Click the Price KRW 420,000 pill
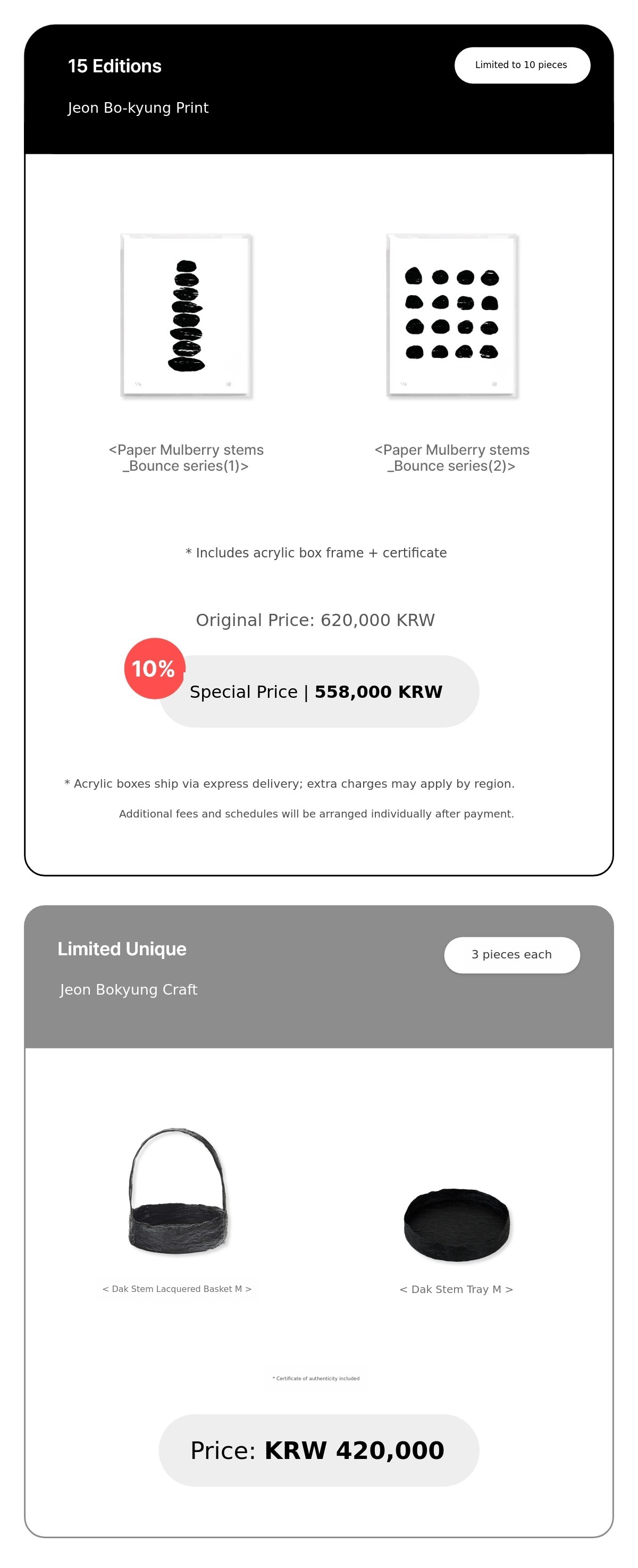Image resolution: width=638 pixels, height=1568 pixels. click(x=318, y=1450)
